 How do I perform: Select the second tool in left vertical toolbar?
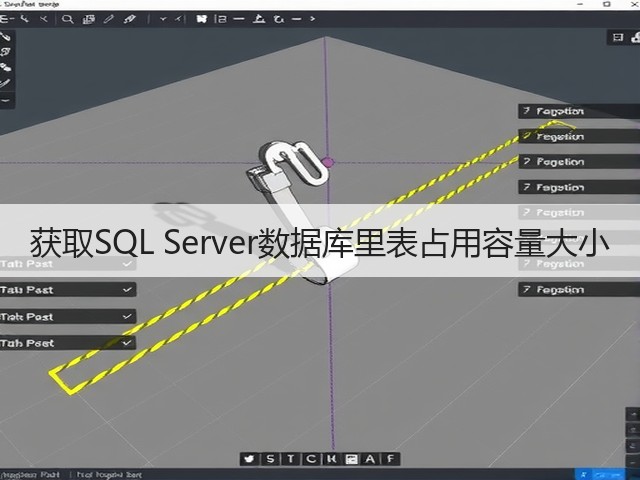click(5, 52)
